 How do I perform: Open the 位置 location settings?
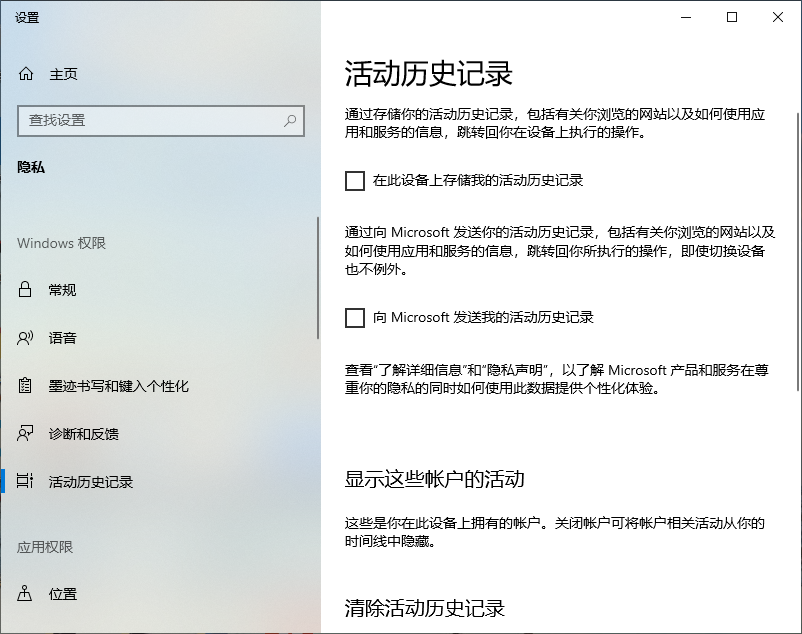(25, 593)
